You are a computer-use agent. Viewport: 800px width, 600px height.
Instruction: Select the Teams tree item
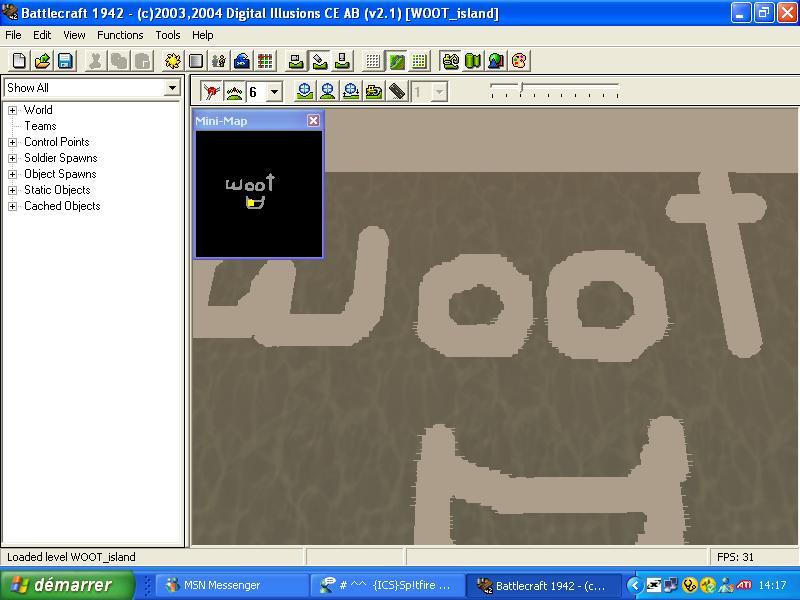pos(40,126)
